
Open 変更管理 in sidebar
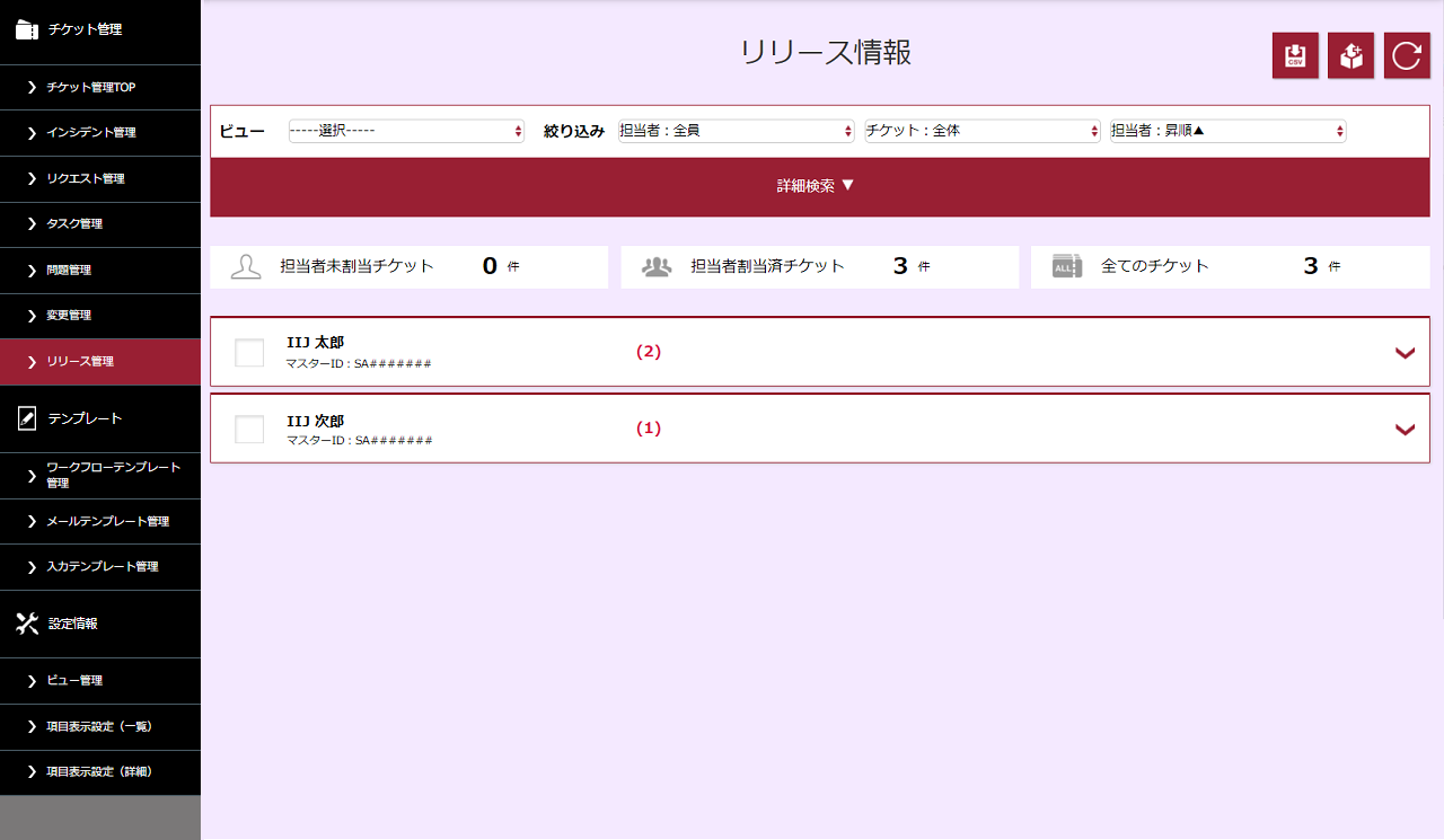pyautogui.click(x=100, y=316)
